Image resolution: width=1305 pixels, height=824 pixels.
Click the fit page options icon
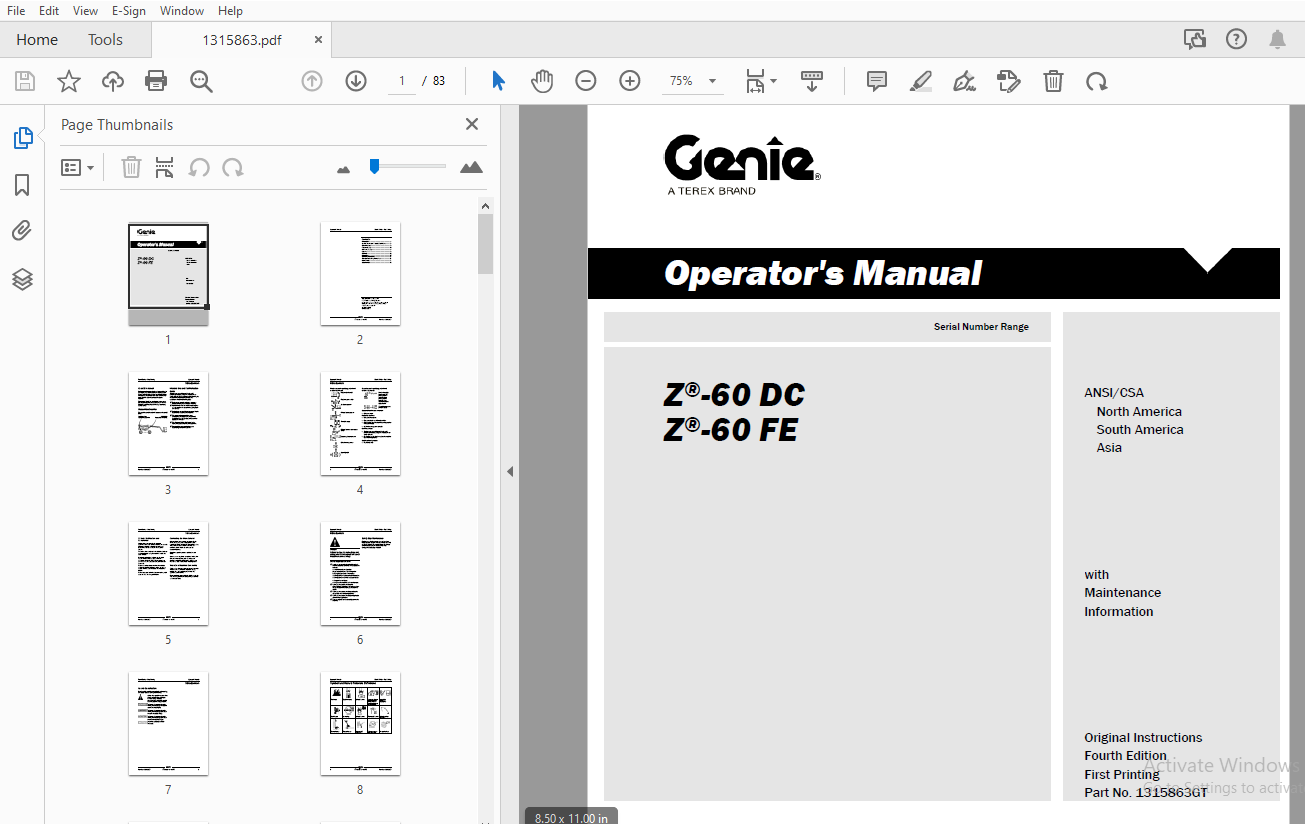(x=756, y=81)
